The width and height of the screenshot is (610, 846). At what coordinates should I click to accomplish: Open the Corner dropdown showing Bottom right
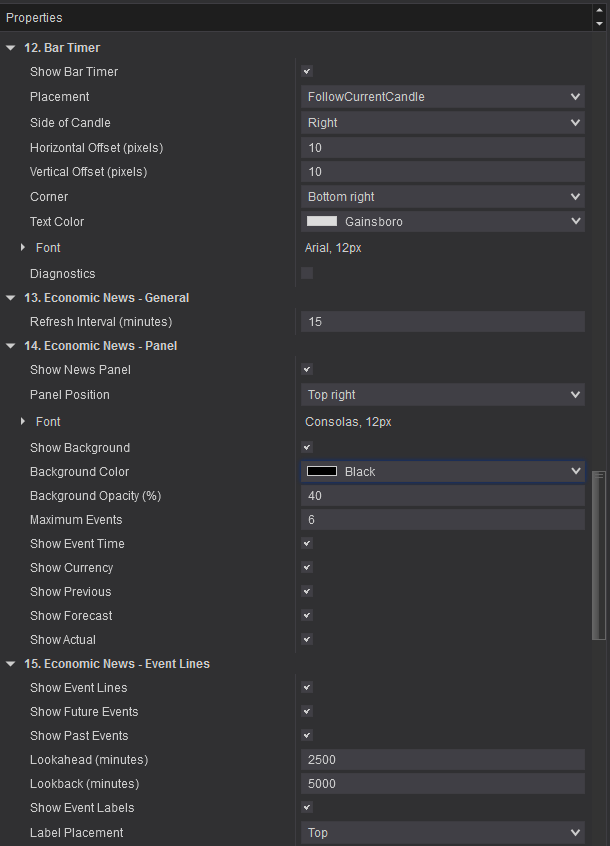pyautogui.click(x=443, y=197)
